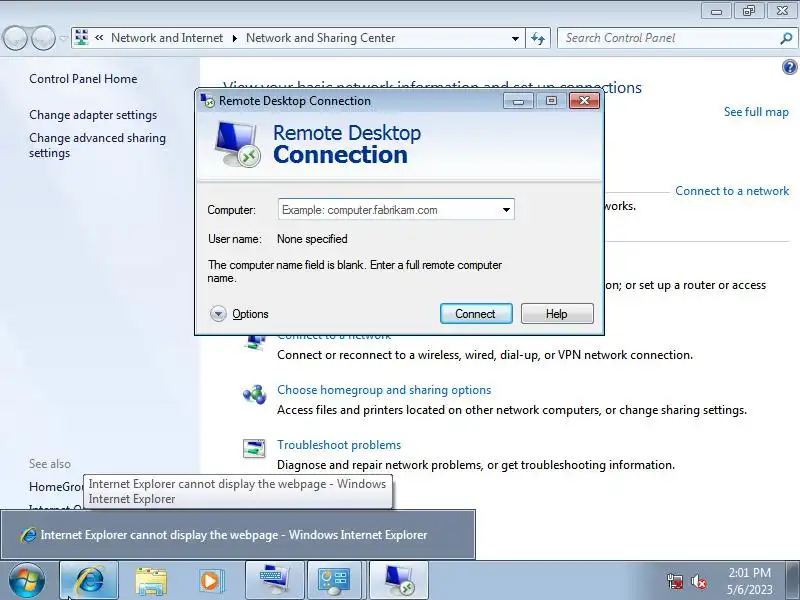Open Change advanced sharing settings

click(97, 145)
